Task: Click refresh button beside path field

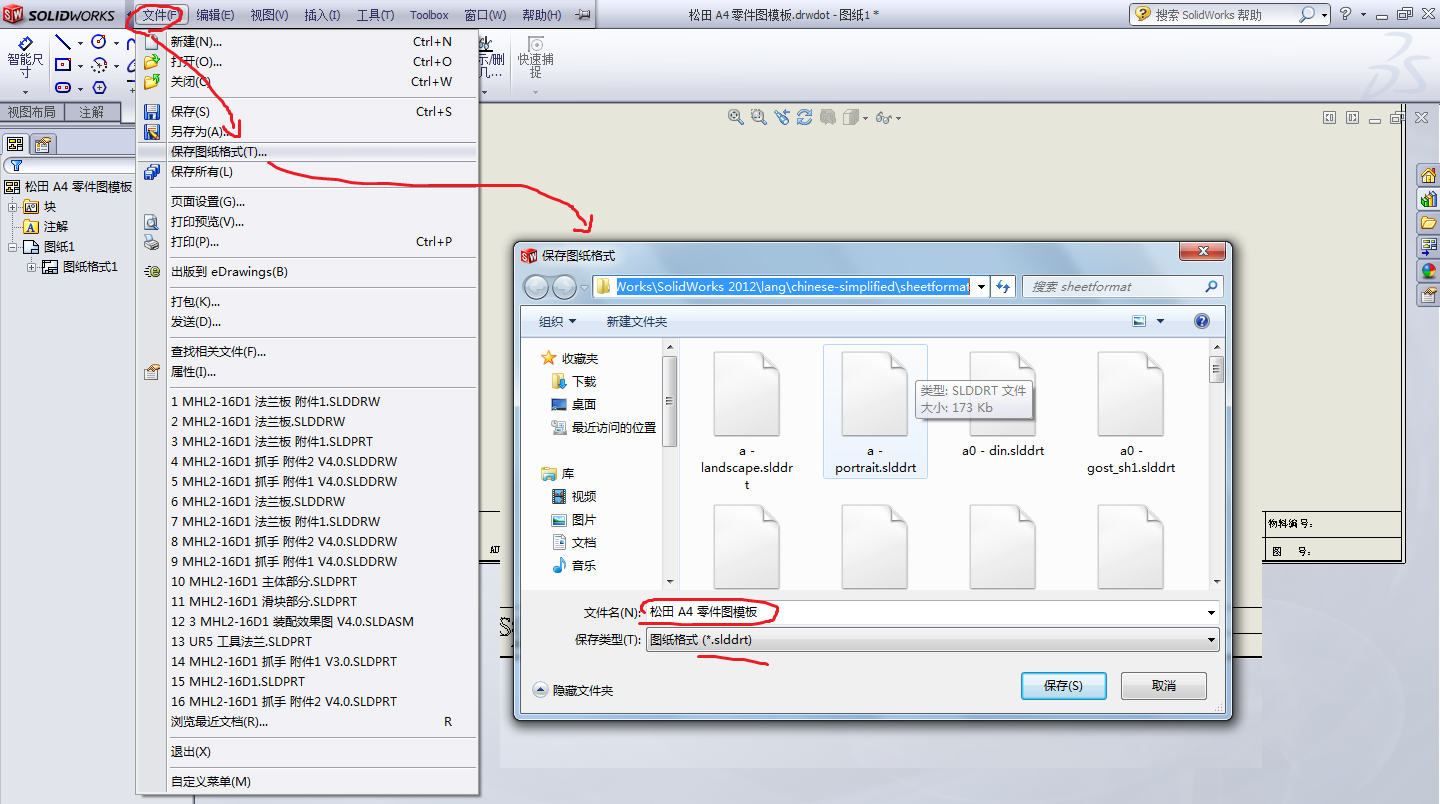Action: pos(1003,286)
